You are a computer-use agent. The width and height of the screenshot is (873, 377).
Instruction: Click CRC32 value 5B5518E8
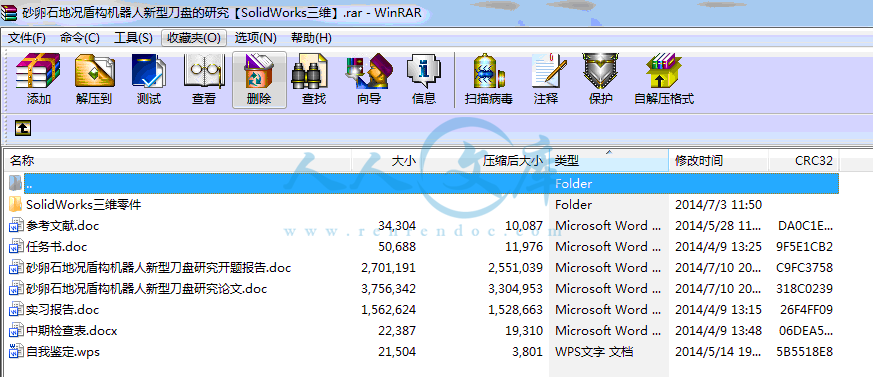click(805, 352)
